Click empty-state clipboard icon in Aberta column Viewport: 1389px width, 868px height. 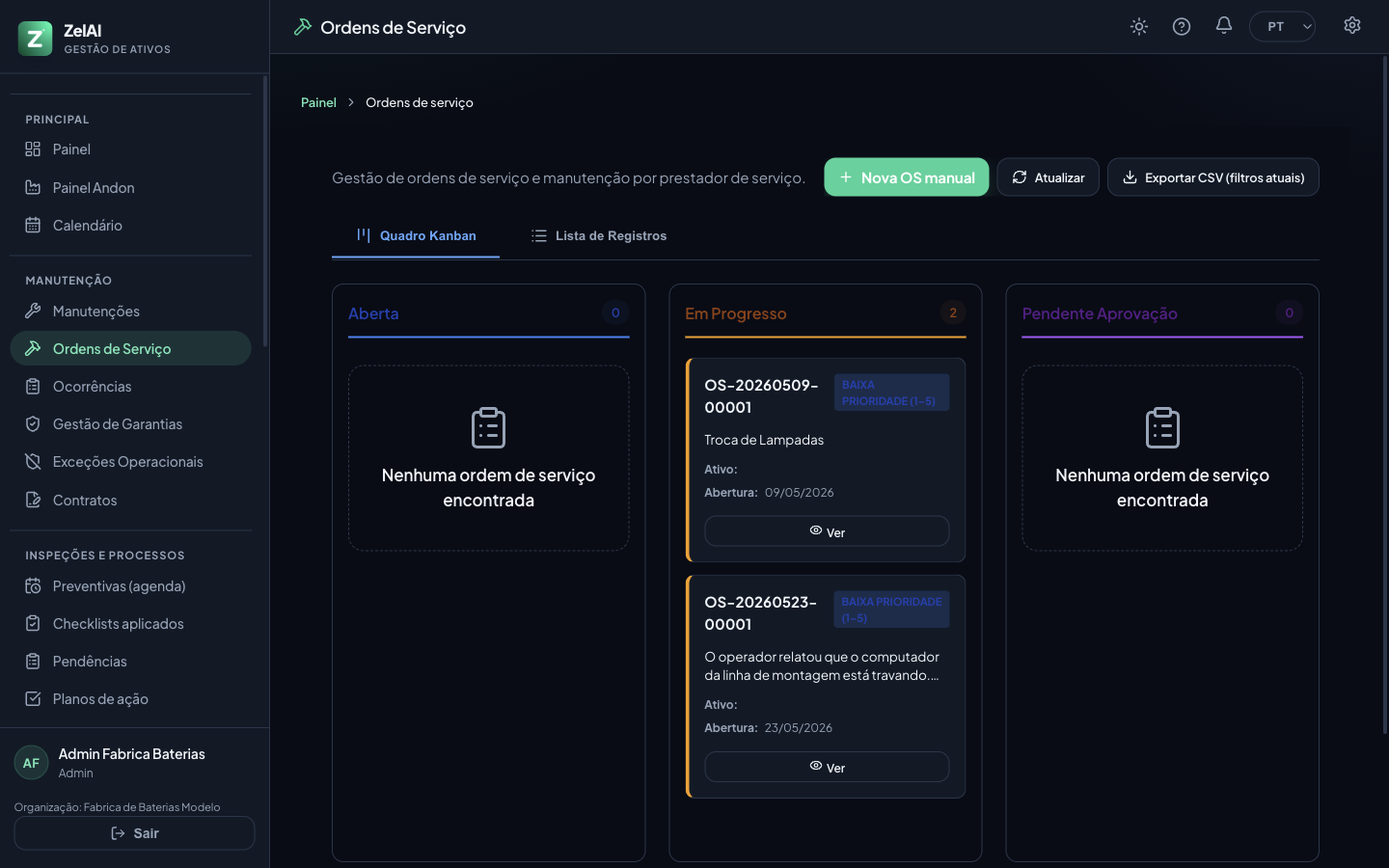(x=488, y=428)
